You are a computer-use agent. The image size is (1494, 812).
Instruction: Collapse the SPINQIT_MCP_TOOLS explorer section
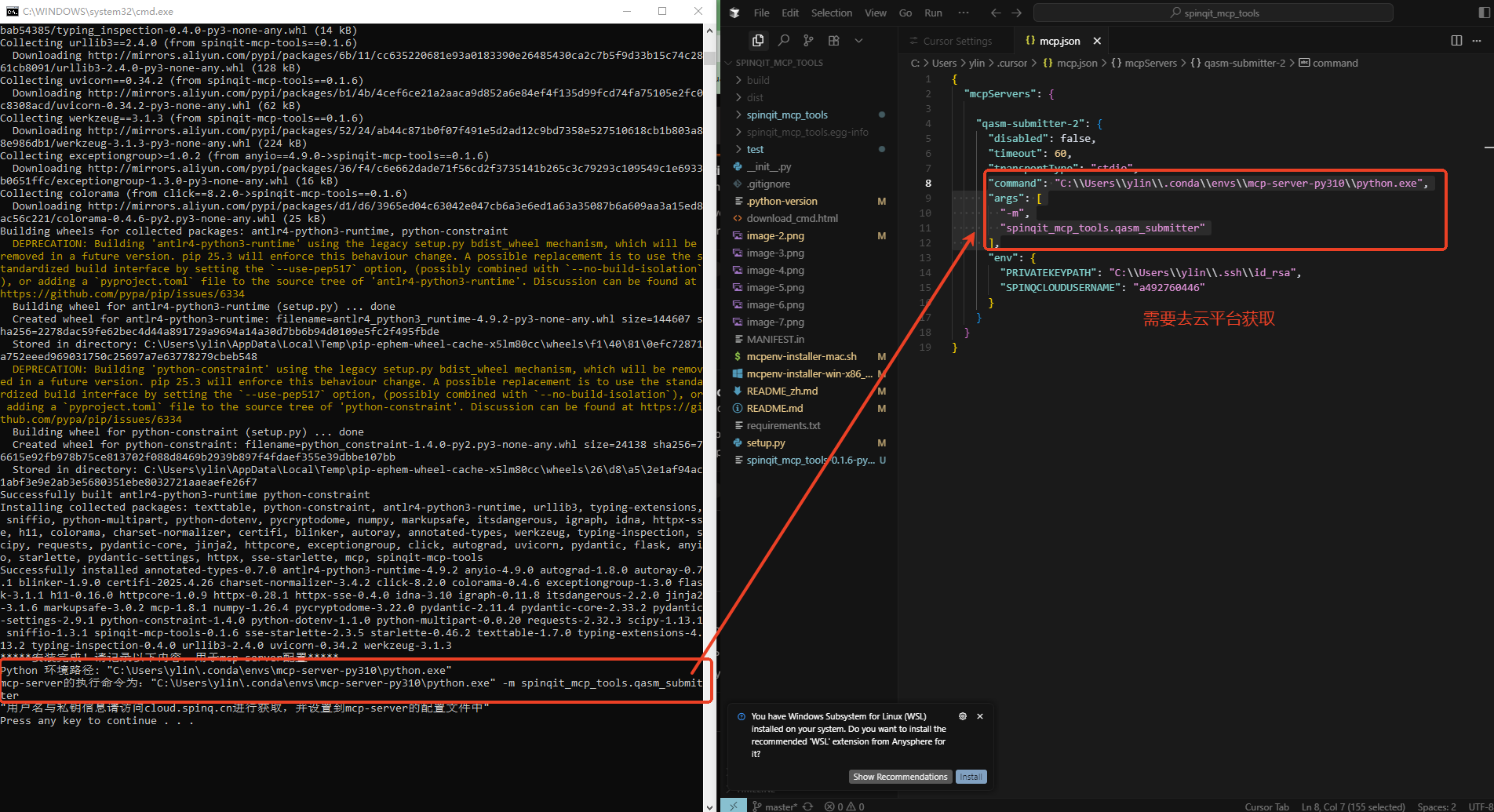(778, 63)
